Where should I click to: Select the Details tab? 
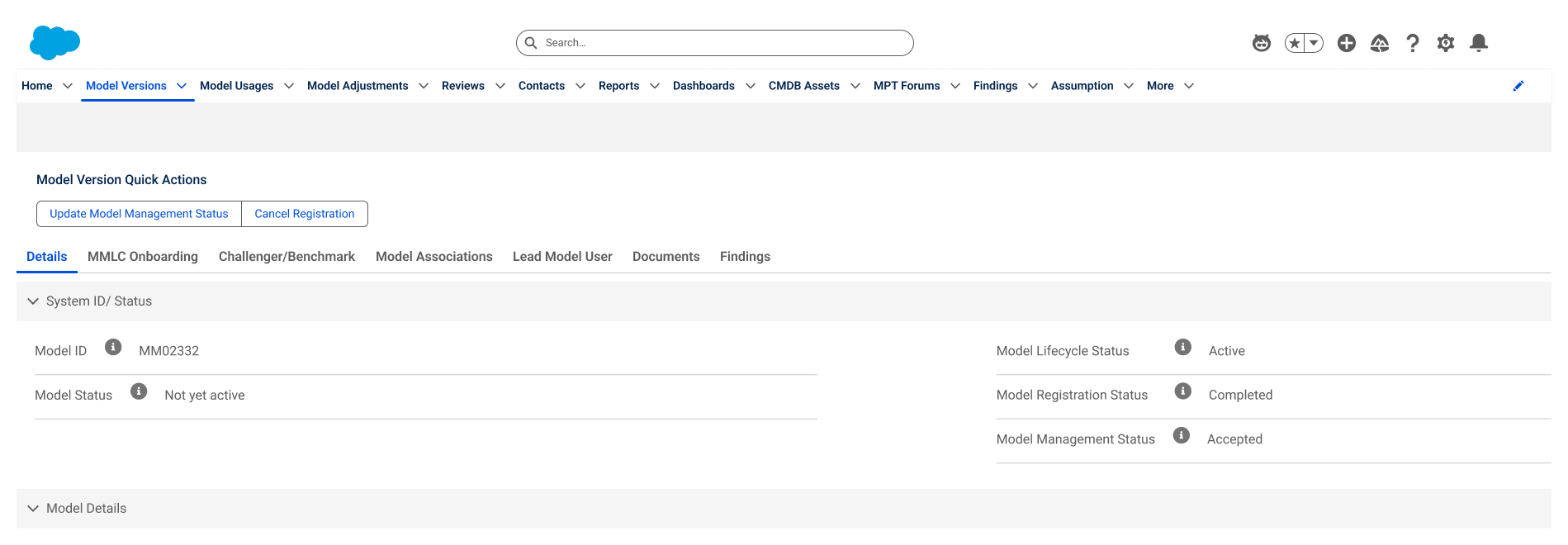coord(47,257)
